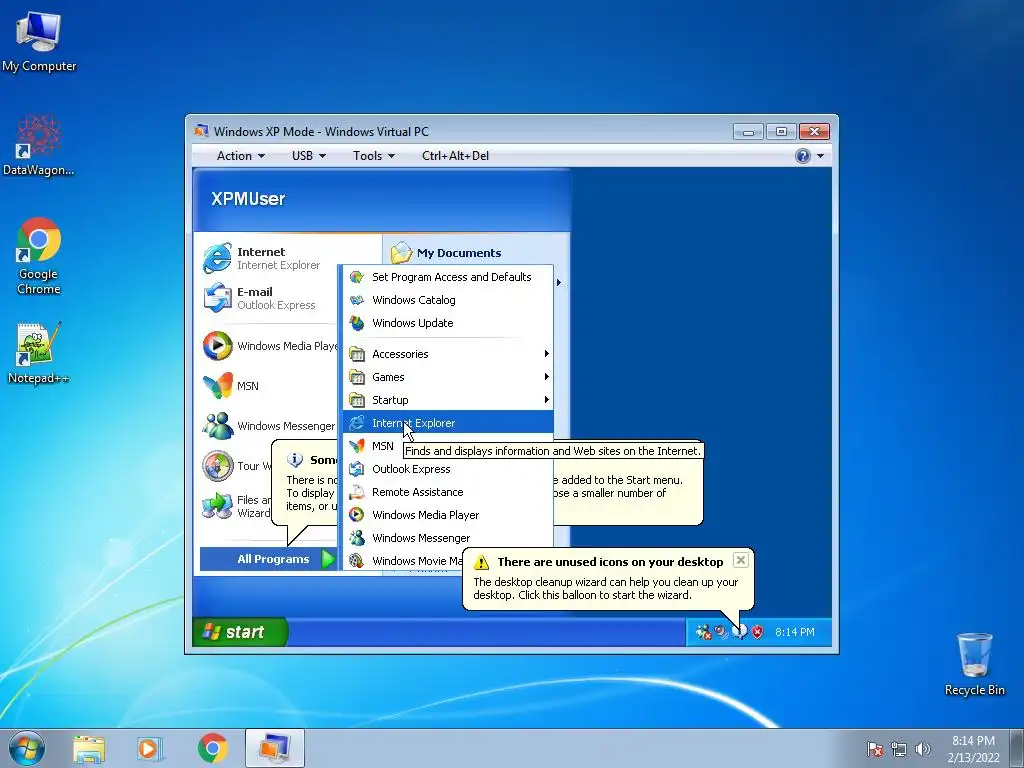Click Windows 7 taskbar clock
The height and width of the screenshot is (768, 1024).
click(973, 749)
